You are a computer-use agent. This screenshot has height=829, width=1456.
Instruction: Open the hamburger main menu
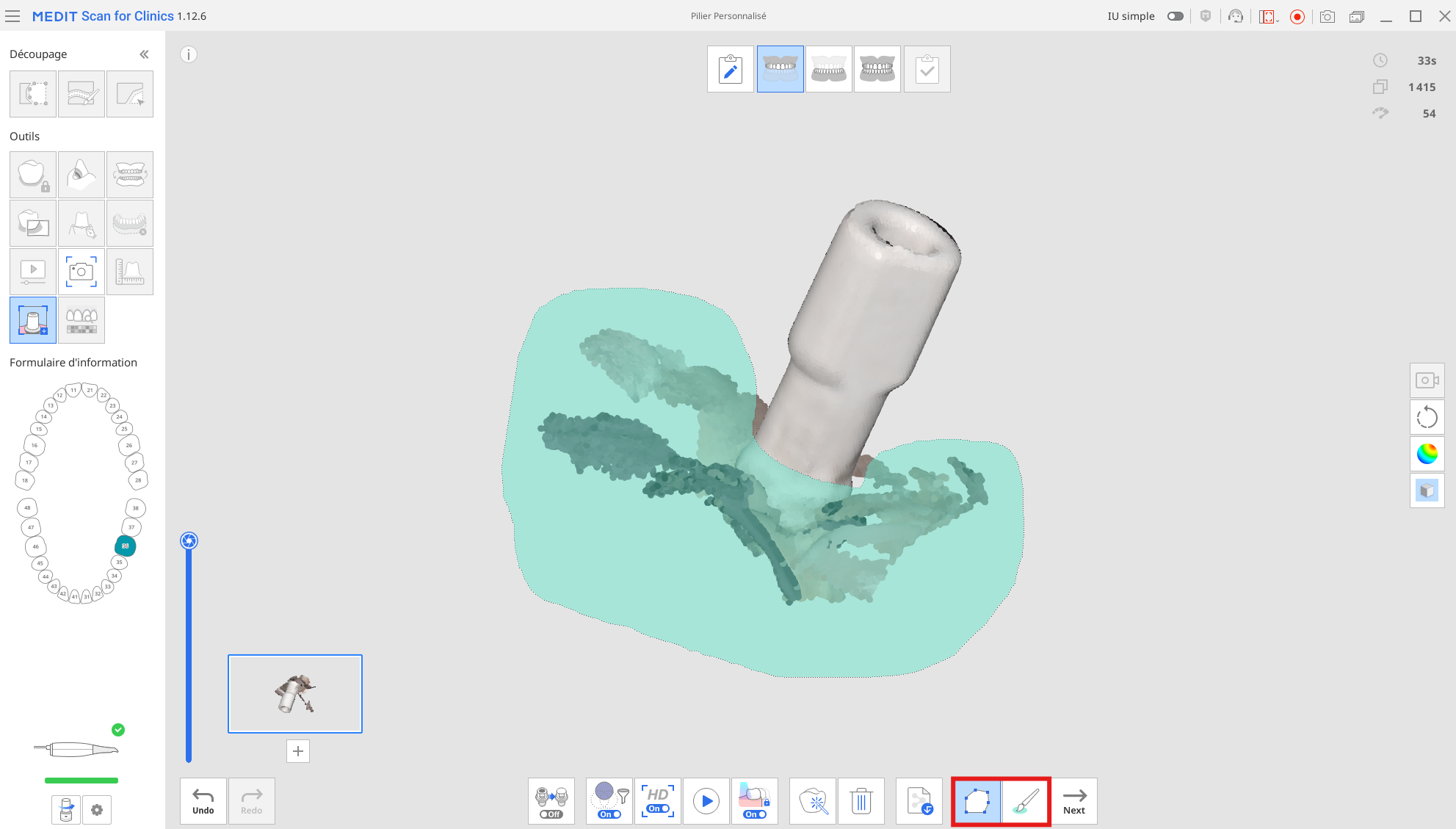[x=12, y=16]
